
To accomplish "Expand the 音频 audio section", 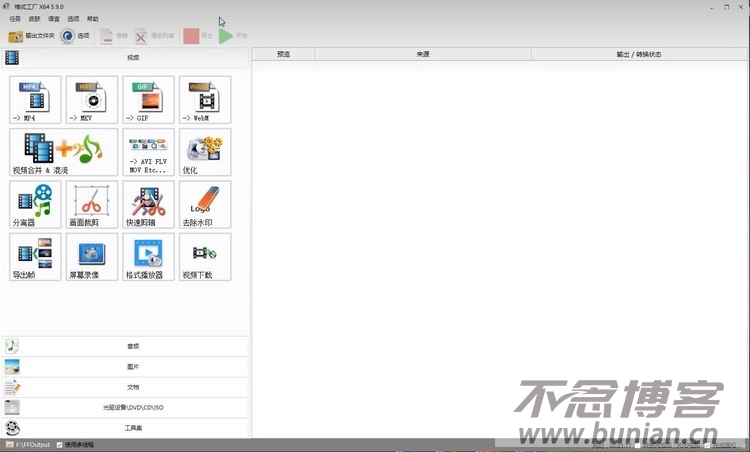I will tap(133, 346).
